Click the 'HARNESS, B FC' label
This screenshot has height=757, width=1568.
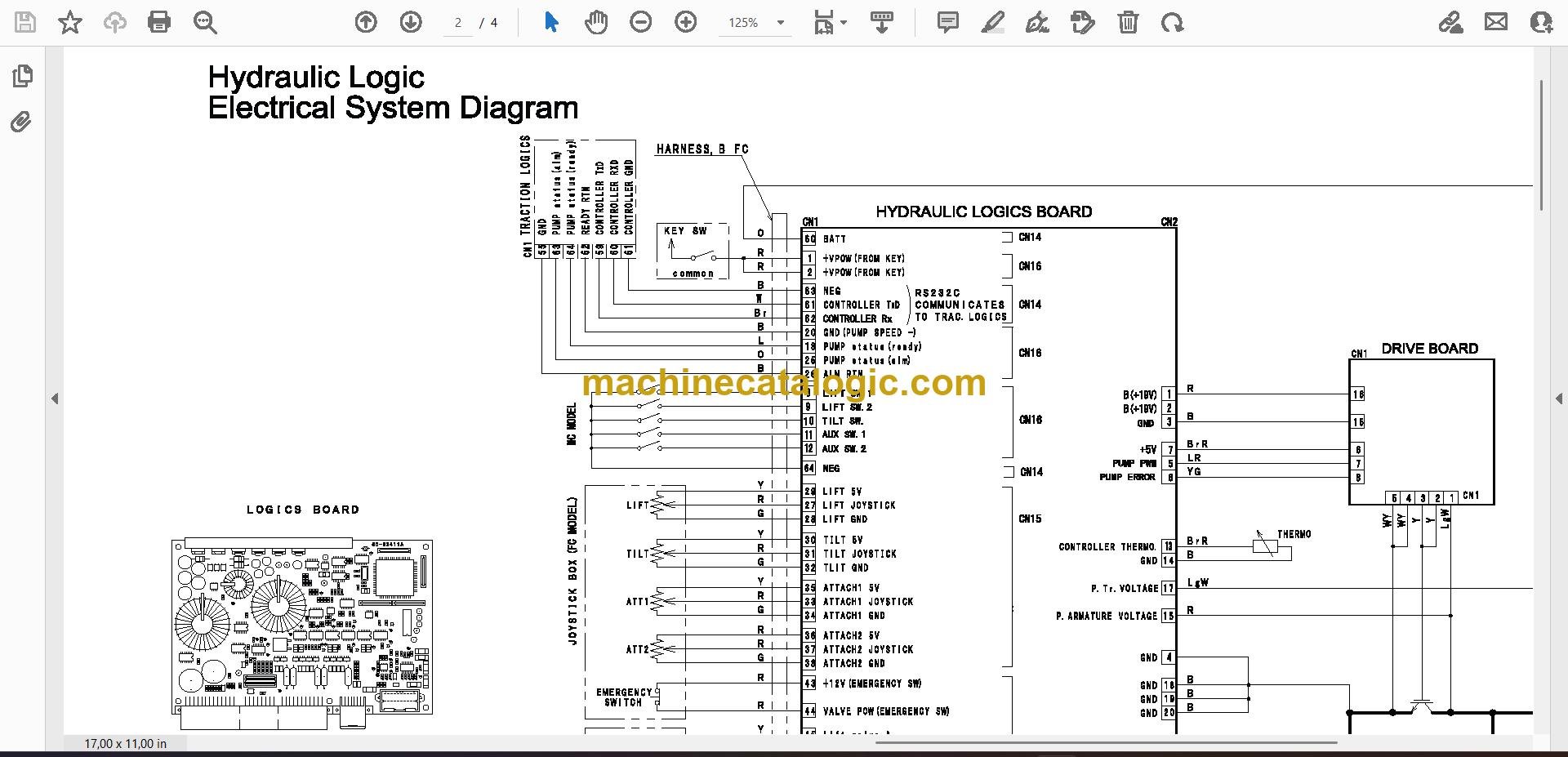pos(702,149)
